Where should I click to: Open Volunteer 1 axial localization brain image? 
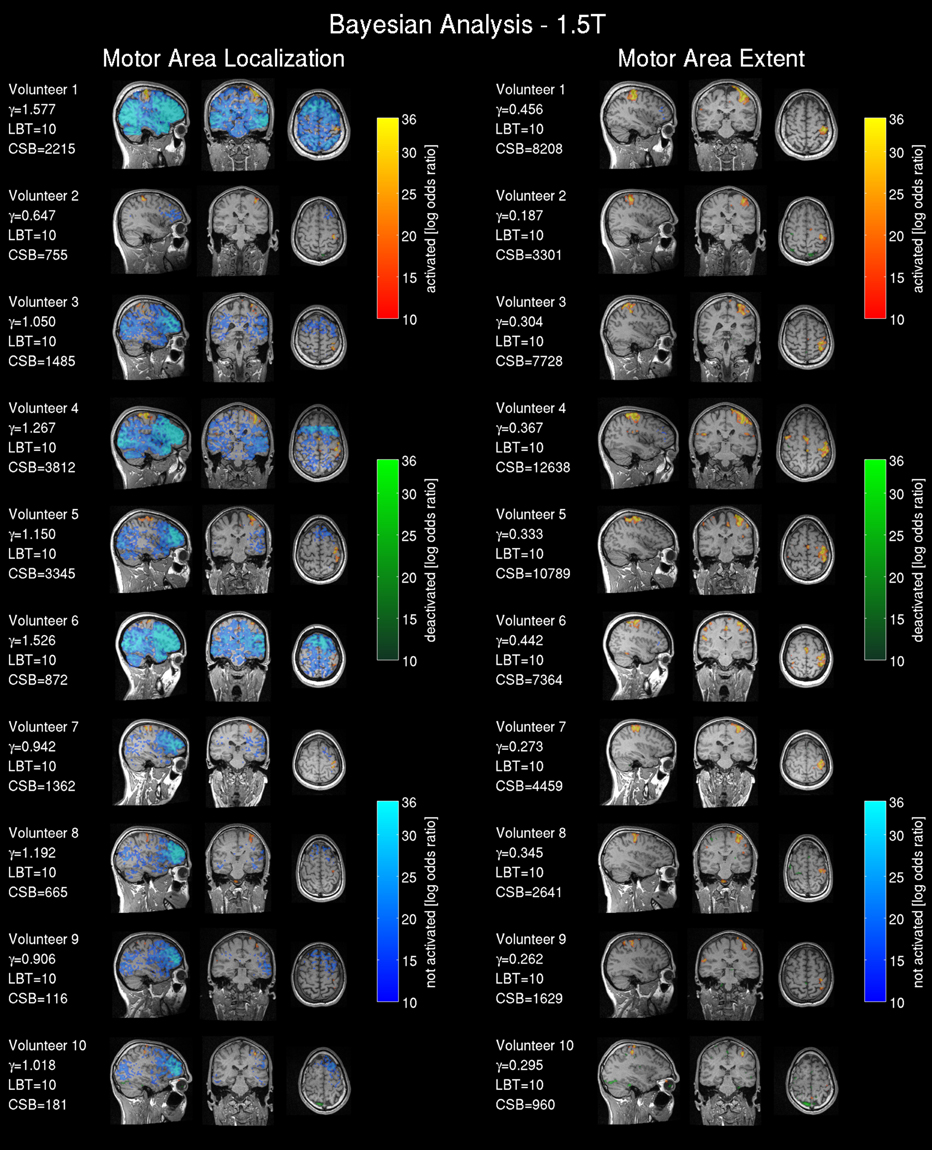[318, 125]
